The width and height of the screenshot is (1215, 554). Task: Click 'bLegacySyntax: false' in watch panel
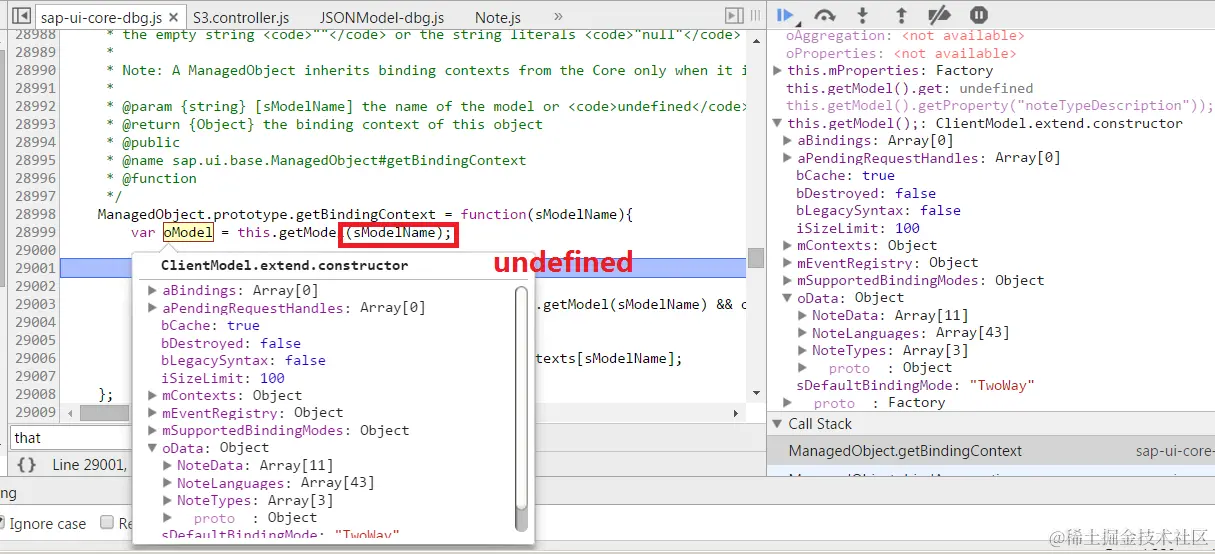coord(878,211)
